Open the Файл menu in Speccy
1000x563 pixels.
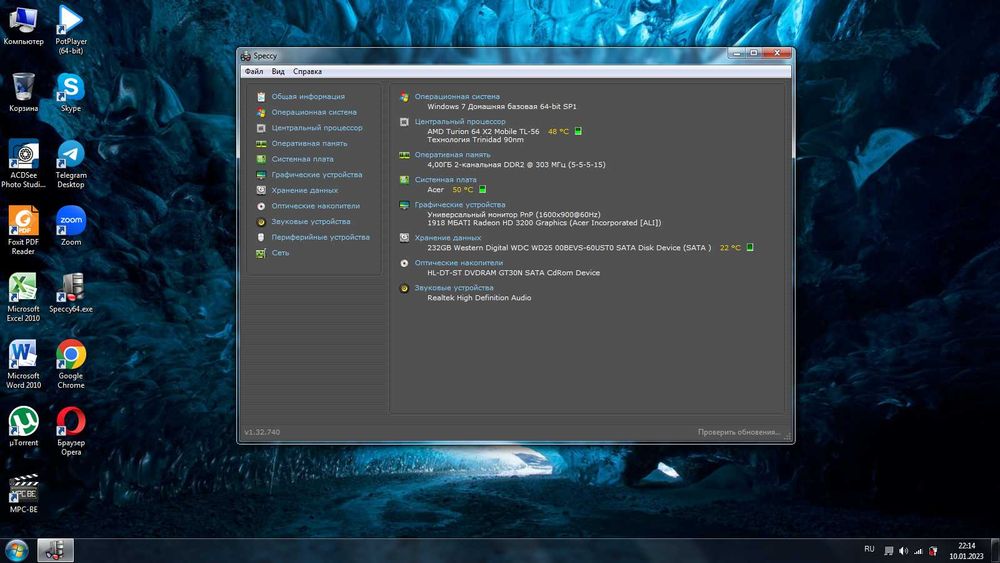[x=254, y=71]
